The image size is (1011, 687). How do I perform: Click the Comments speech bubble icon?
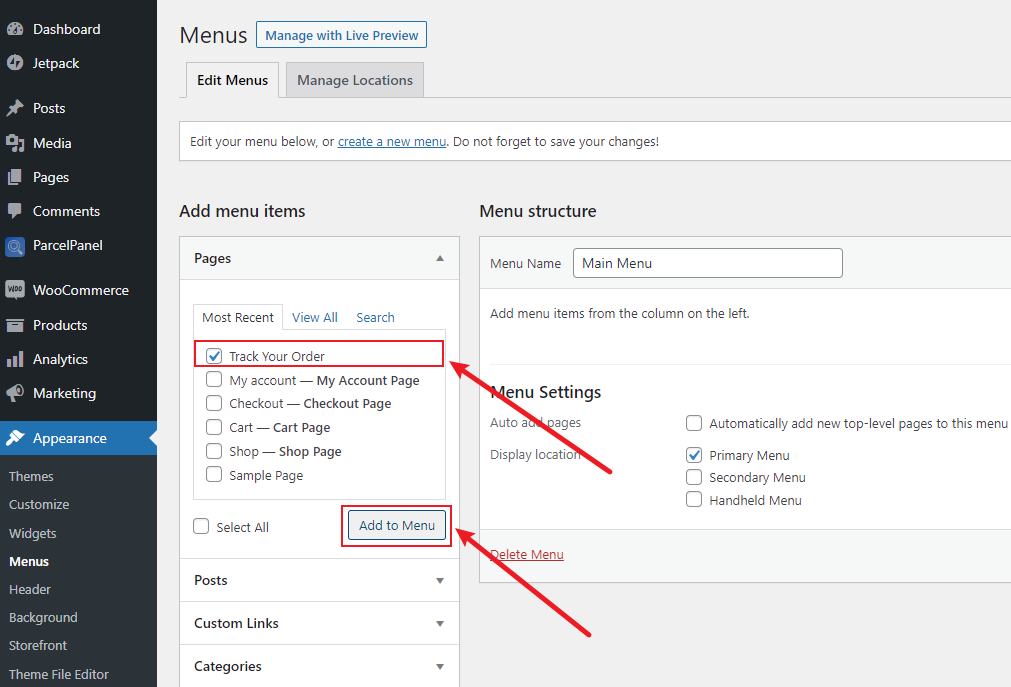[x=15, y=211]
